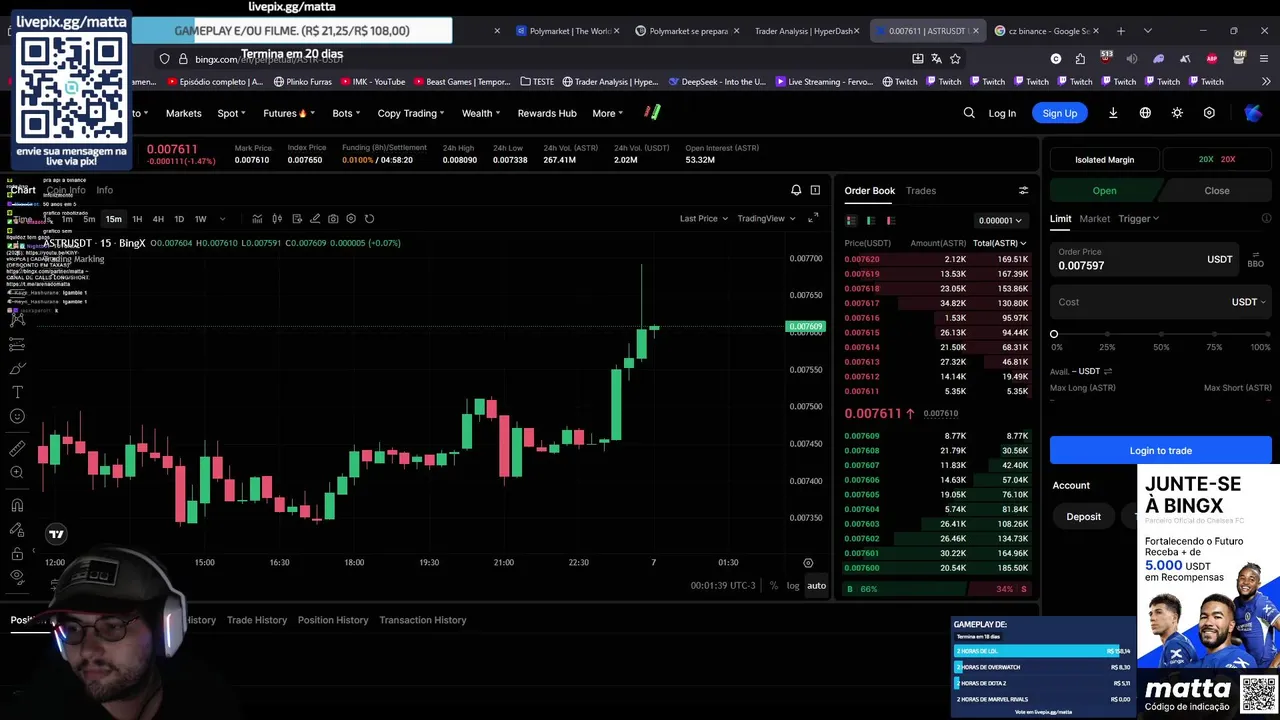Show asks-only order book view
The width and height of the screenshot is (1280, 720).
(890, 221)
